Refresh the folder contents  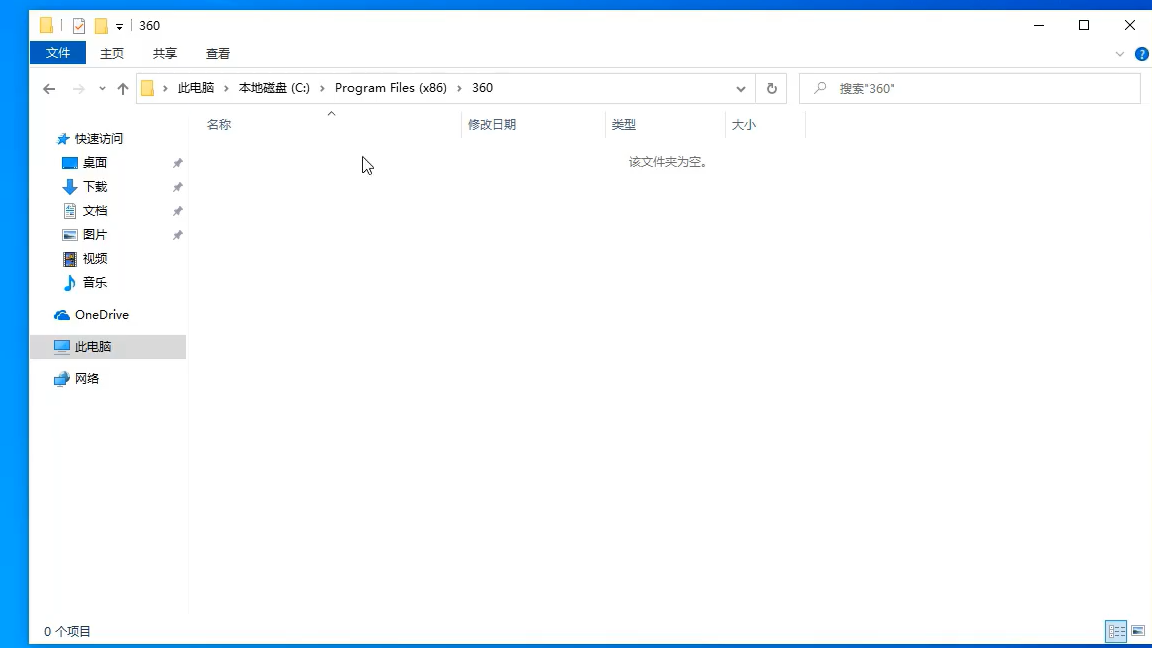pos(771,88)
